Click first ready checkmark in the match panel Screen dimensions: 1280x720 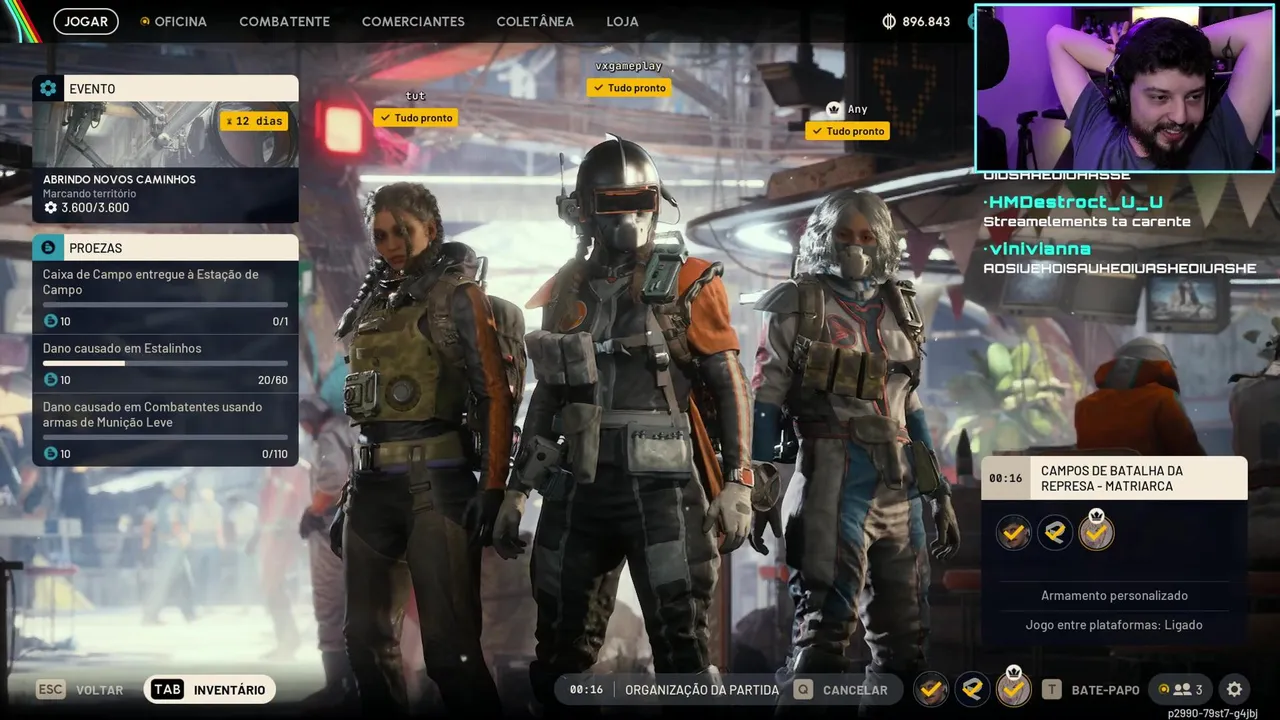(1014, 532)
